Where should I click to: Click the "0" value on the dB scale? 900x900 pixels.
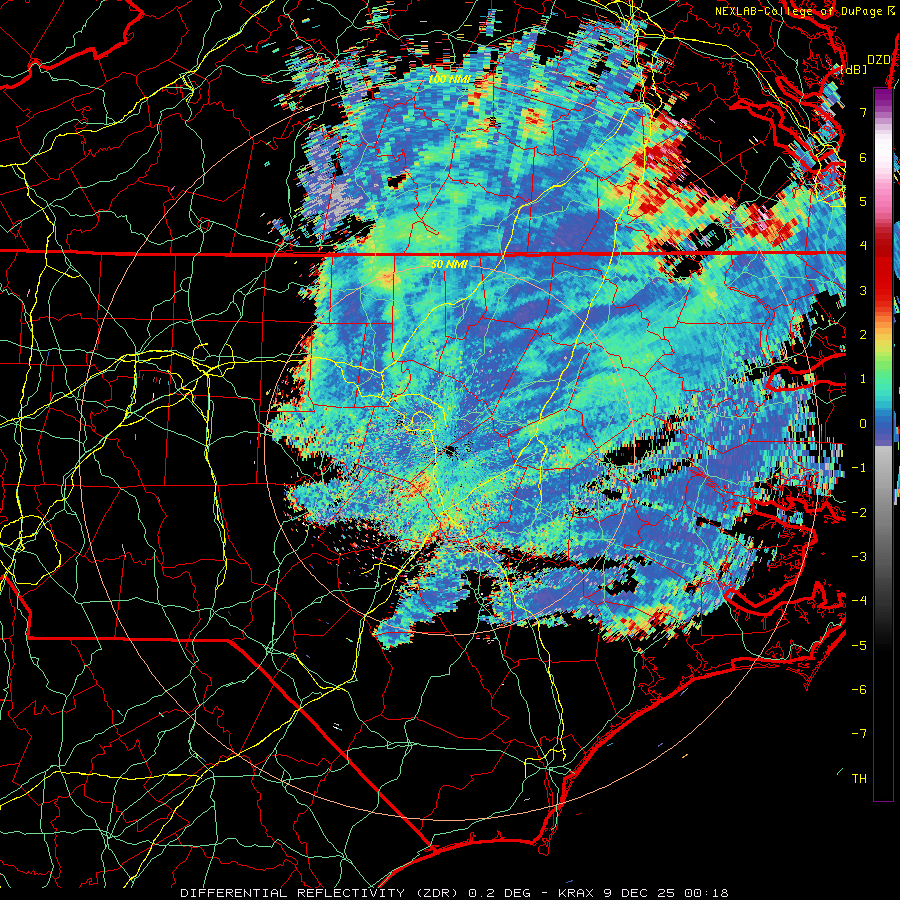863,424
